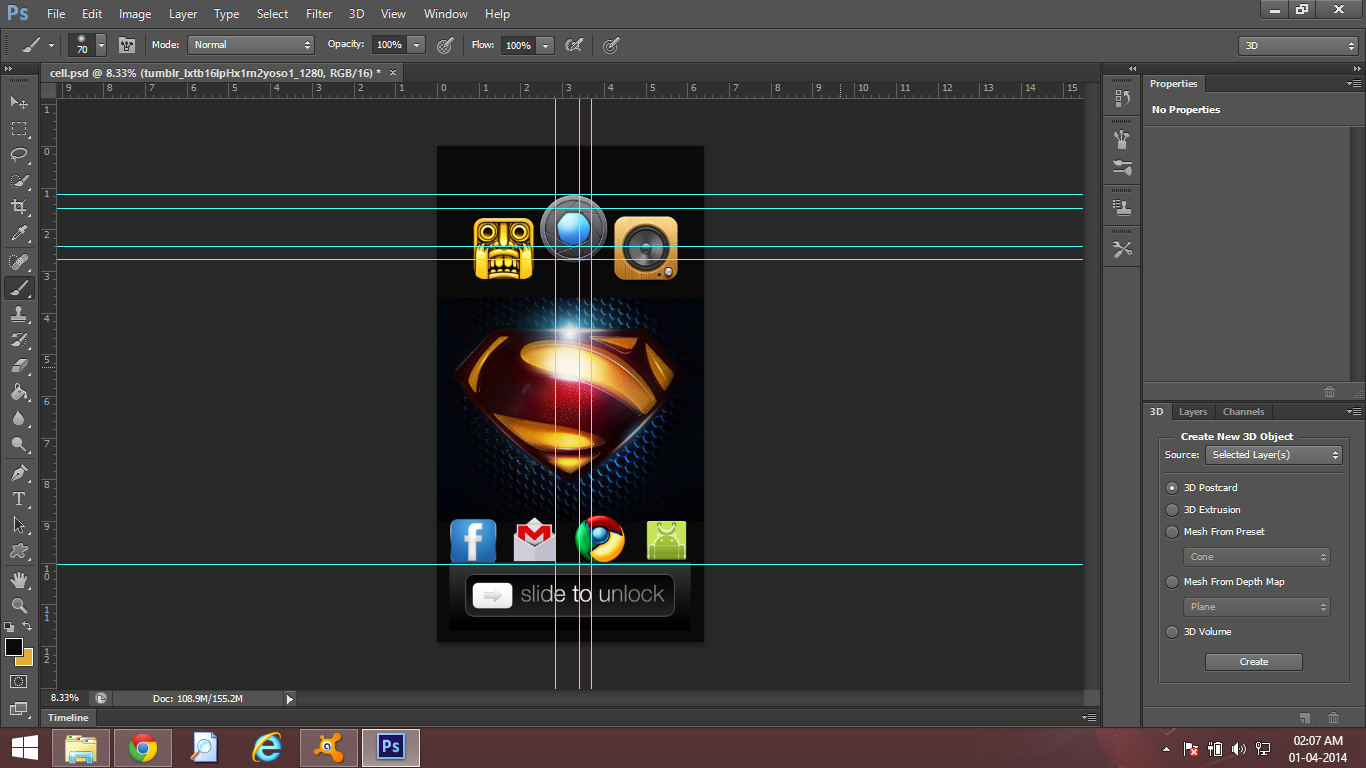Select the Crop tool

coord(19,207)
